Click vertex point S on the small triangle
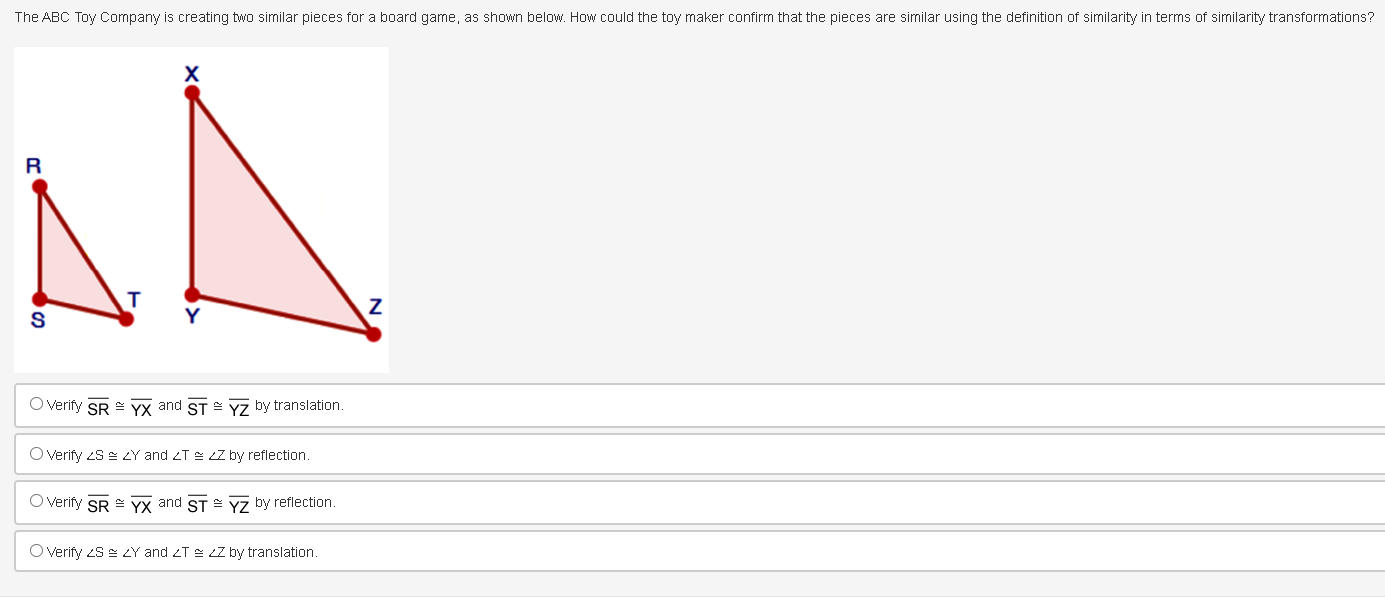Viewport: 1385px width, 606px height. [40, 297]
